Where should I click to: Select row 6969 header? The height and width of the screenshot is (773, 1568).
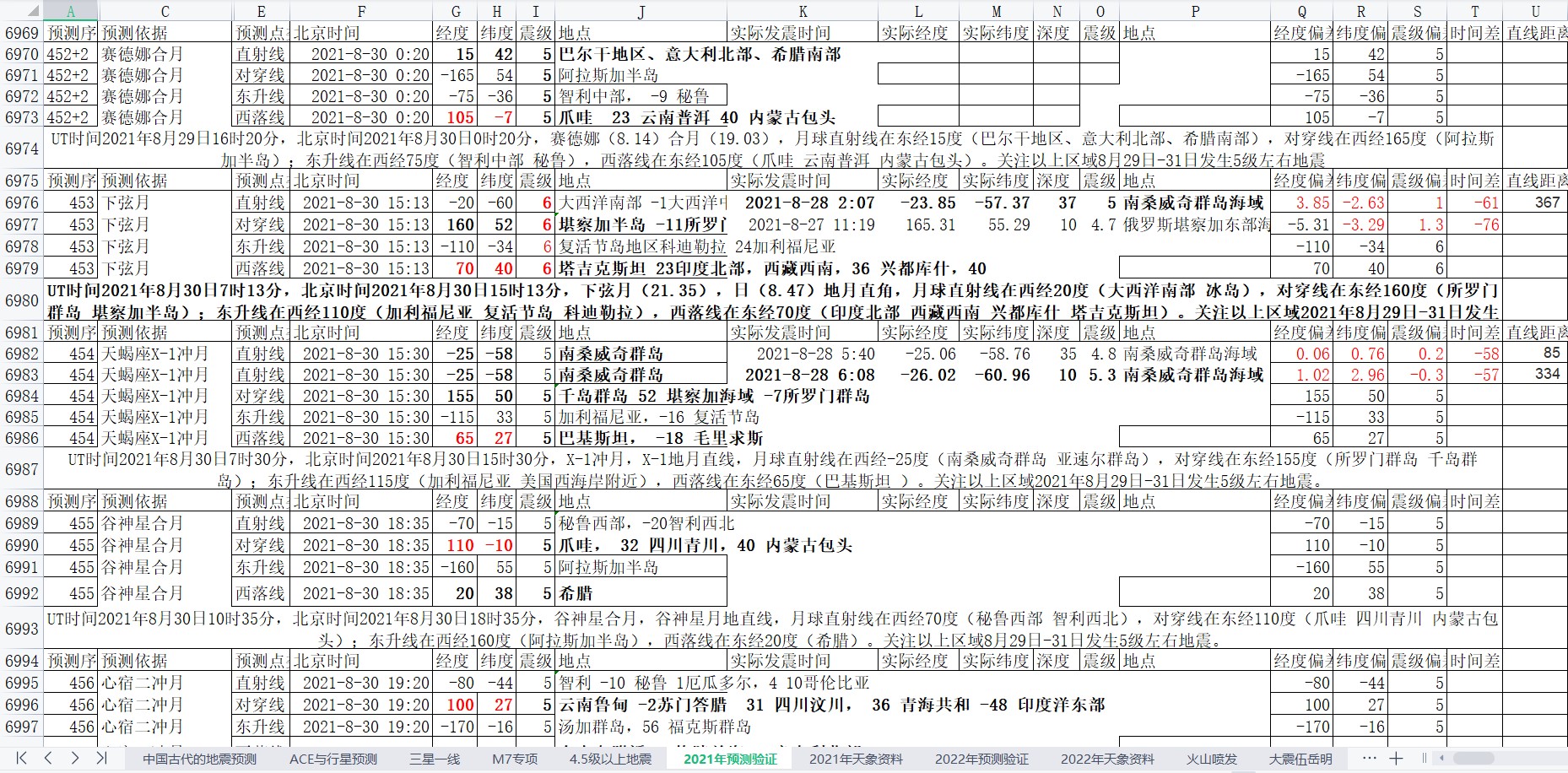click(21, 33)
